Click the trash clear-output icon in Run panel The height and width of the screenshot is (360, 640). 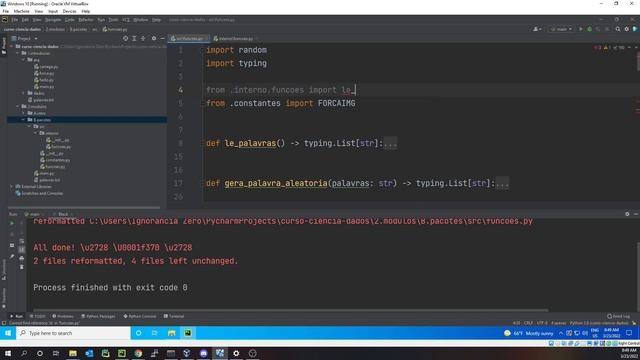22,267
